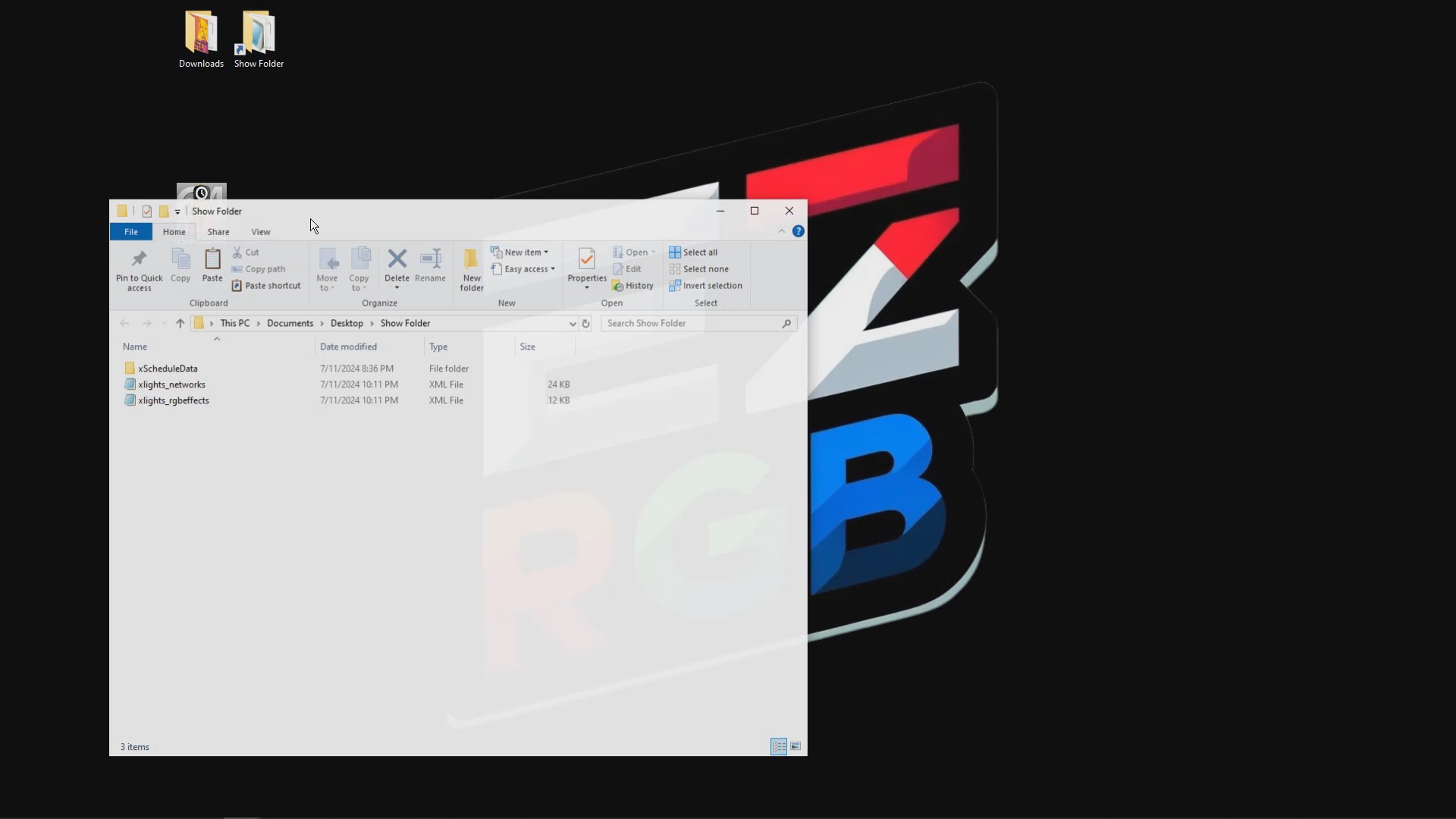Go up one folder level arrow
Viewport: 1456px width, 819px height.
pyautogui.click(x=180, y=324)
